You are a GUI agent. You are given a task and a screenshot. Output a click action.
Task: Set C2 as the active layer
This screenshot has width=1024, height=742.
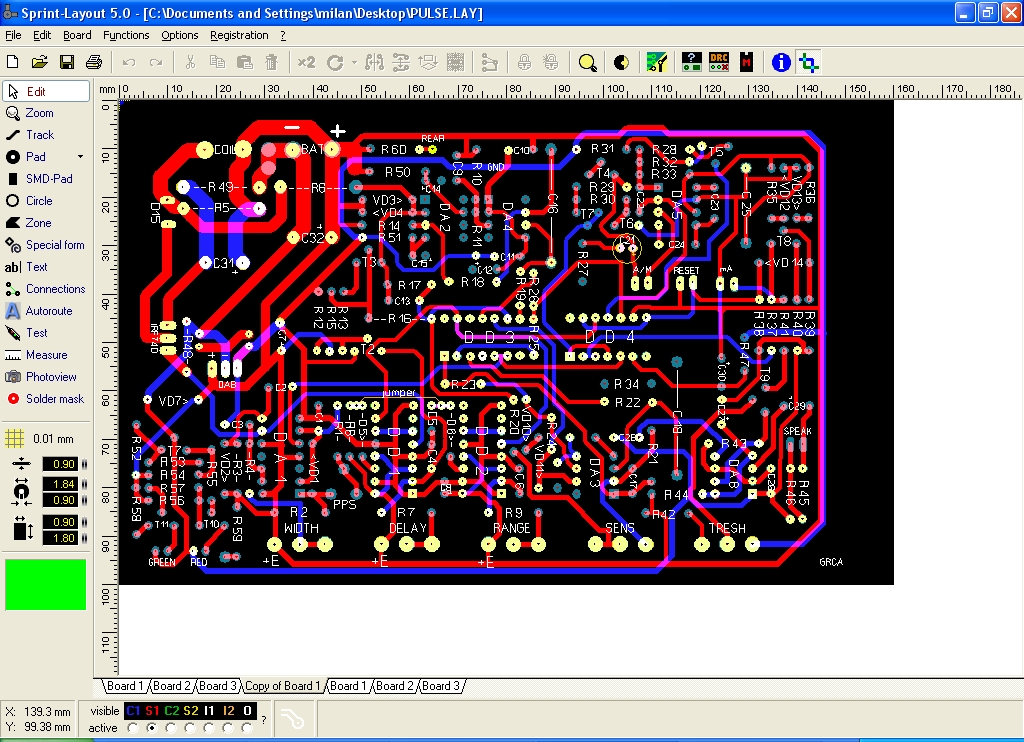point(171,728)
